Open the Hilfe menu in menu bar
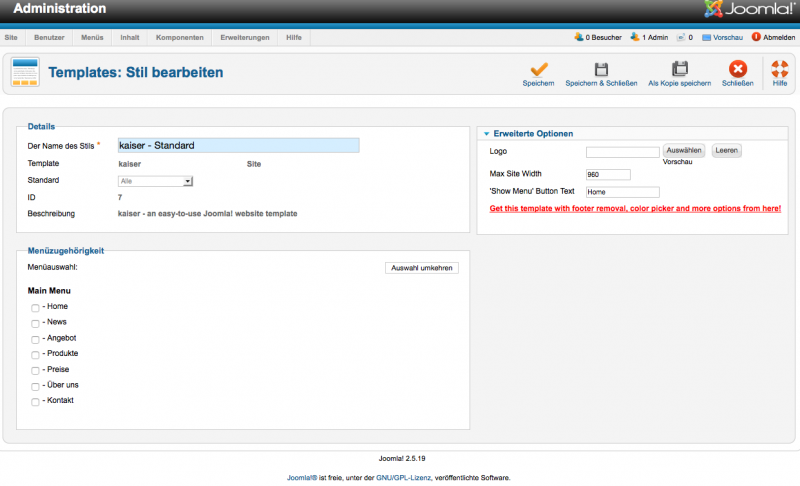This screenshot has width=800, height=486. point(294,37)
